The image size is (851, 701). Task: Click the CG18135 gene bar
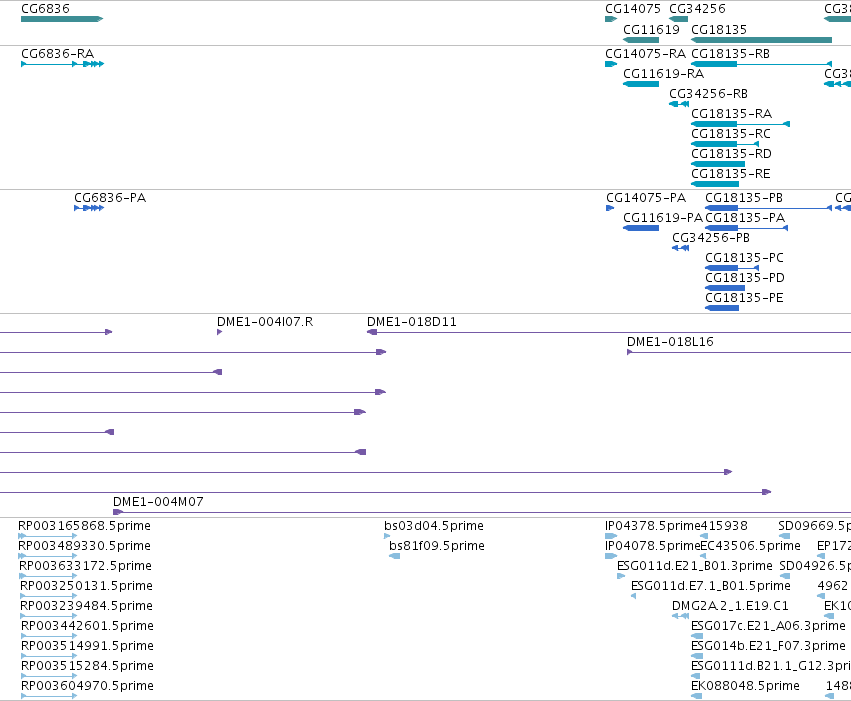761,40
